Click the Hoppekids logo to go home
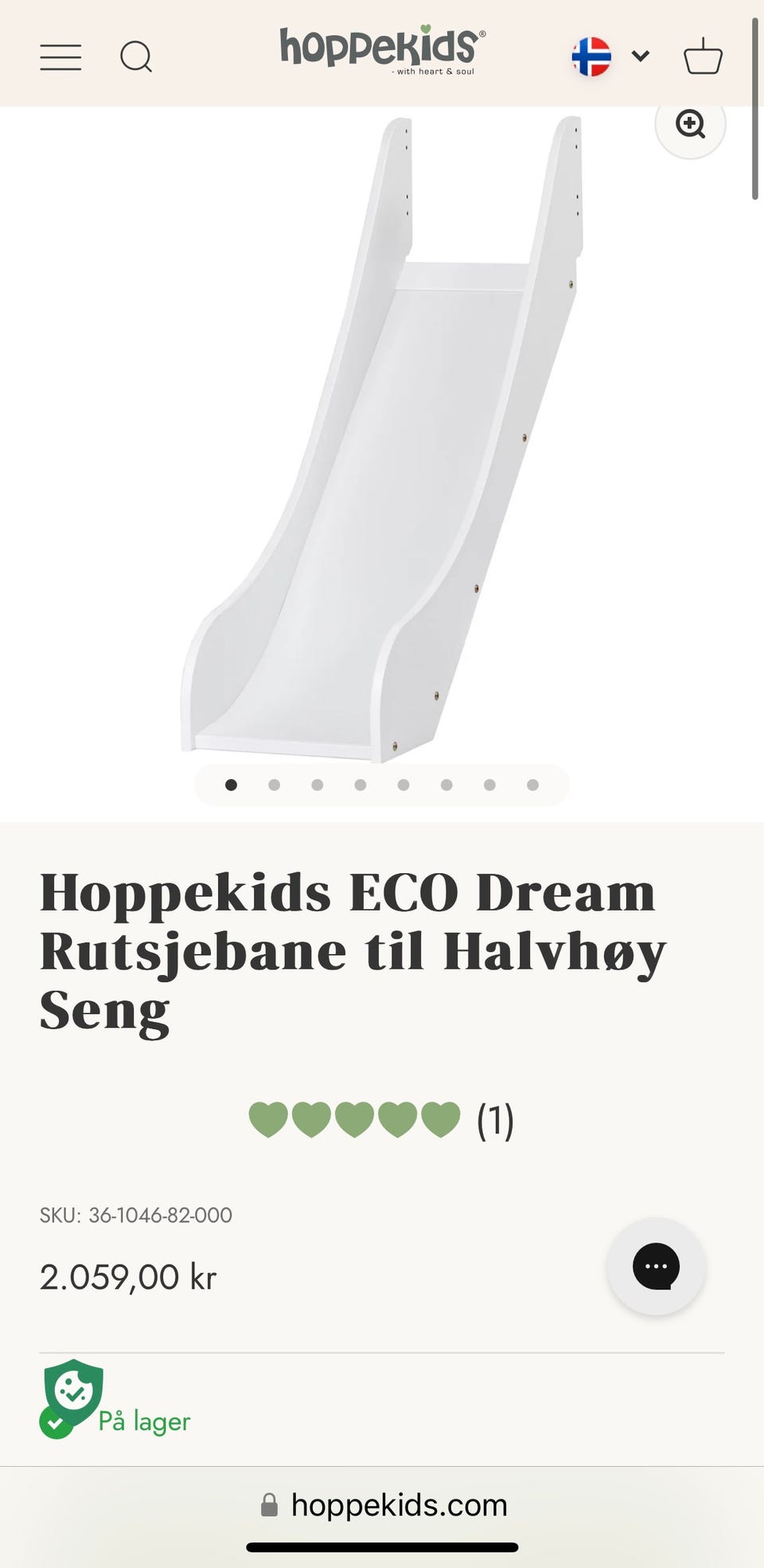 382,50
